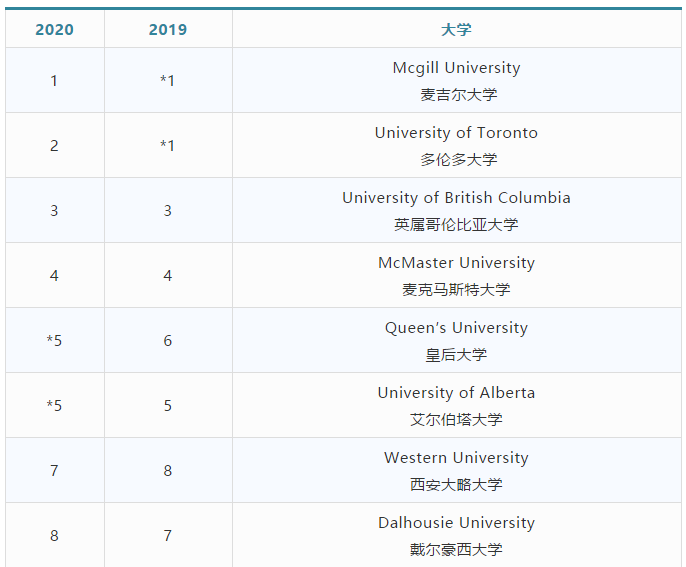Viewport: 686px width, 567px height.
Task: Click the 2020 column header
Action: pyautogui.click(x=54, y=29)
